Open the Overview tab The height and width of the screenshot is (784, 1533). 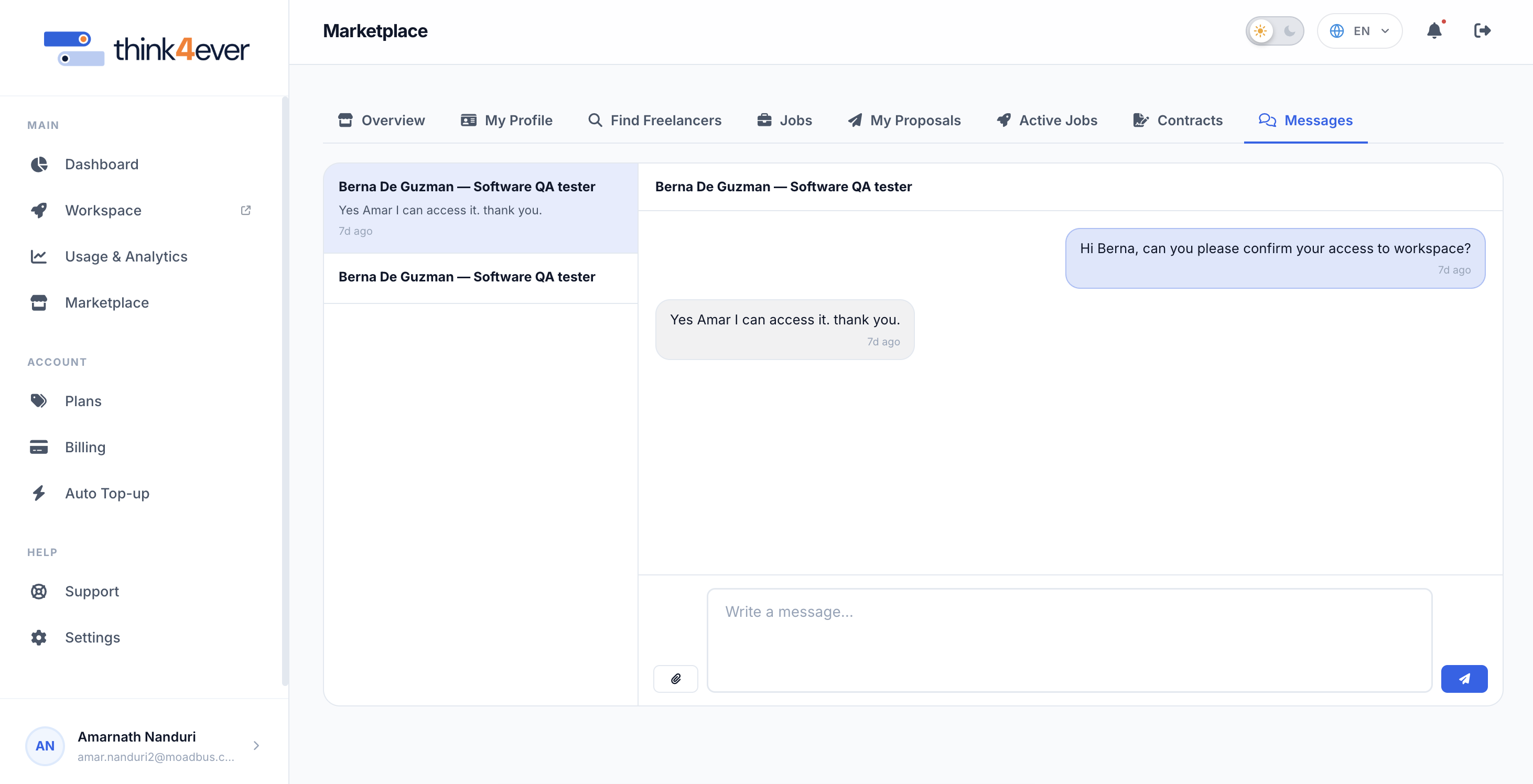382,120
